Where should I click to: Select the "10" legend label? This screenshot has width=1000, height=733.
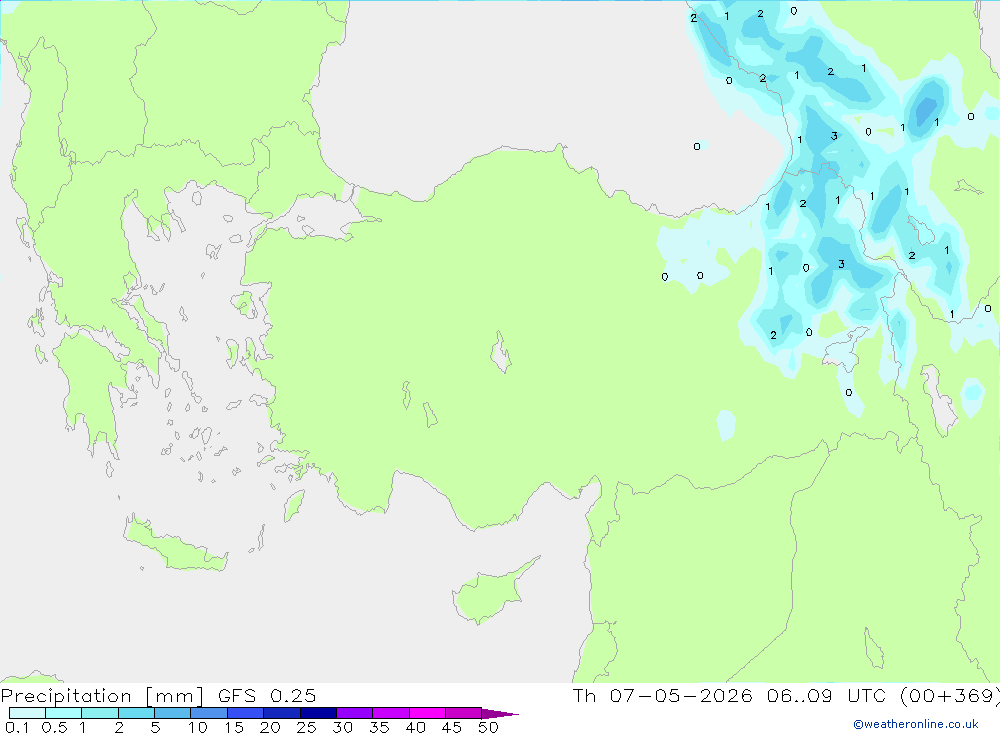click(x=198, y=727)
